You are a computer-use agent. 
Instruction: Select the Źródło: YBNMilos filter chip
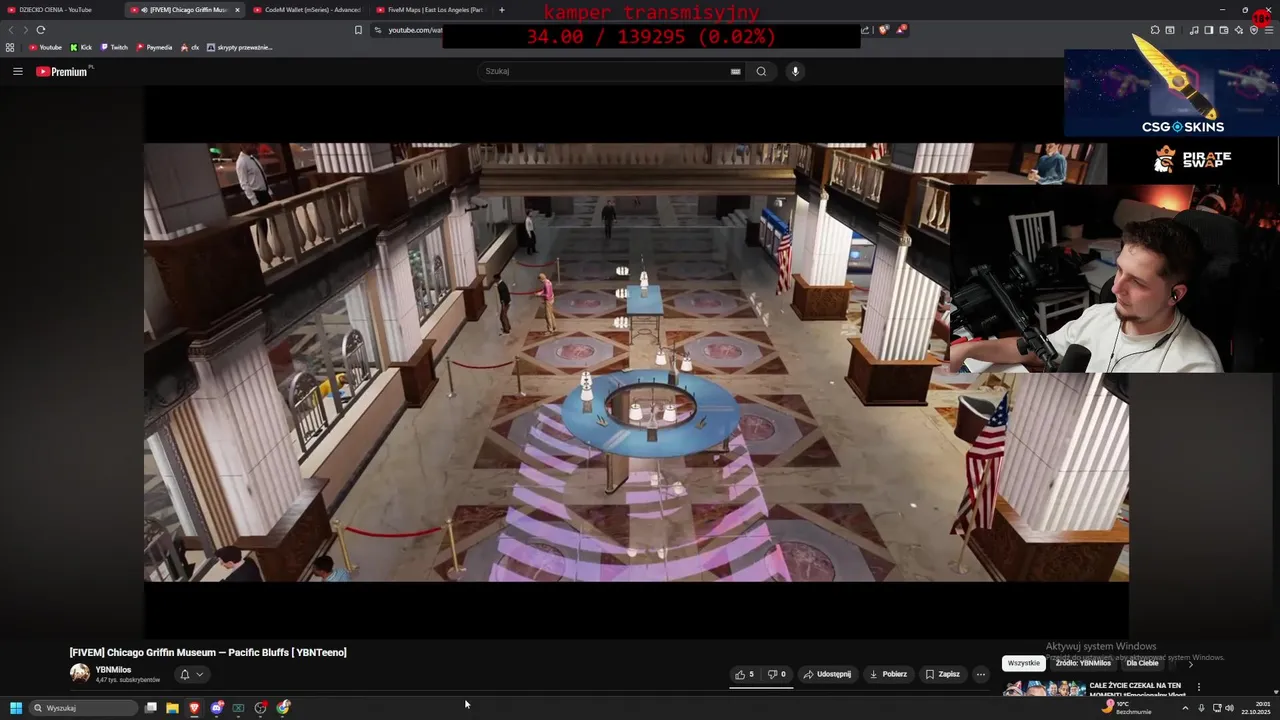(1083, 663)
